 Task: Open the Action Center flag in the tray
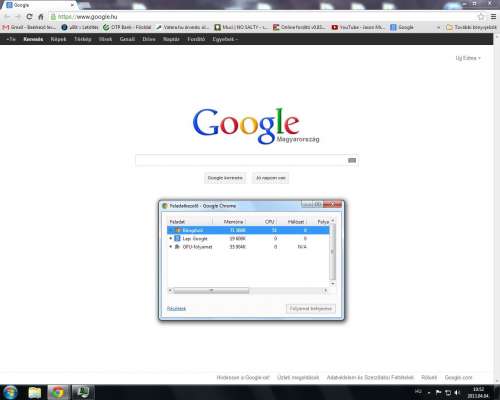point(439,392)
